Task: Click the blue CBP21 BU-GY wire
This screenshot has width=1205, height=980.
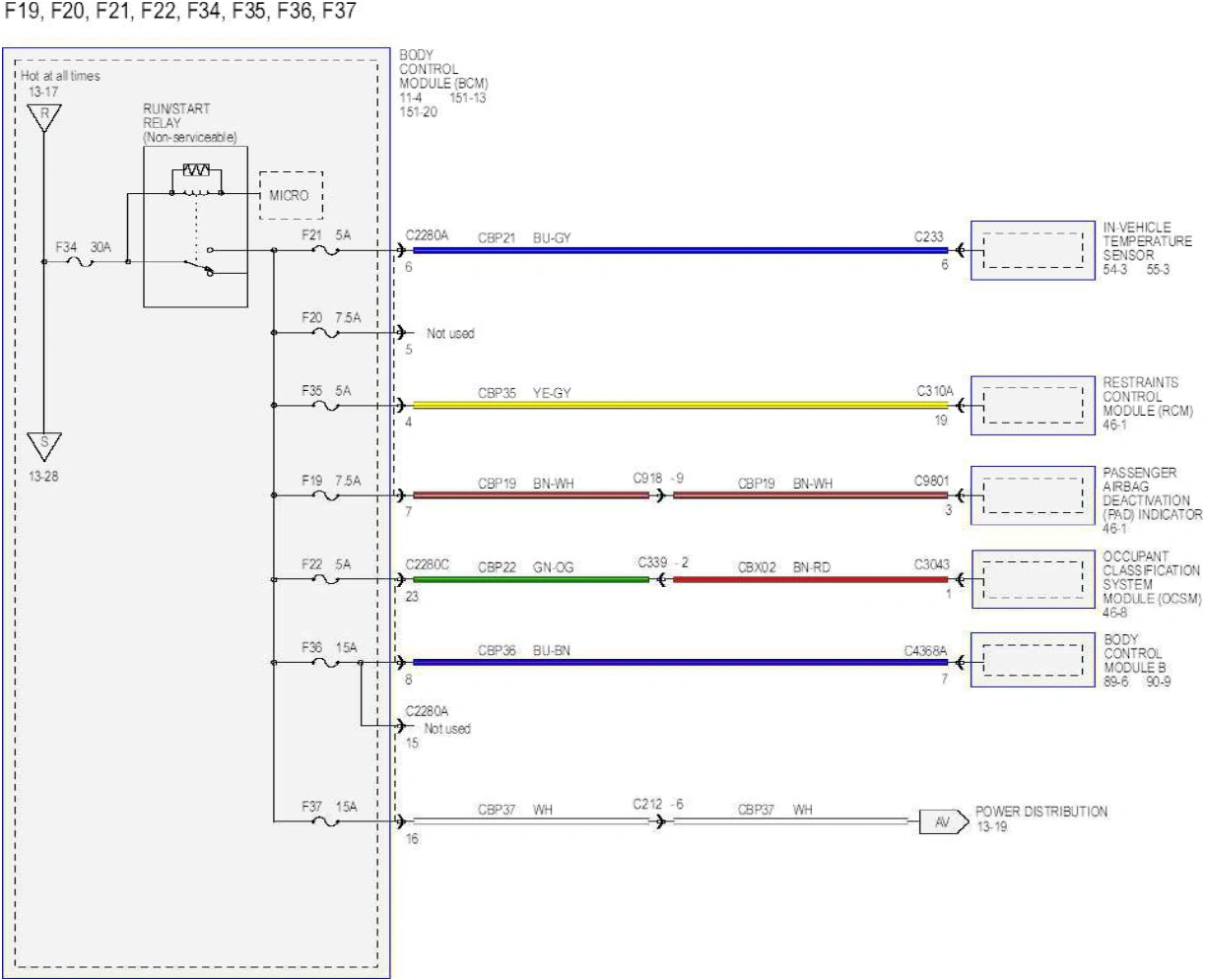Action: (x=680, y=250)
